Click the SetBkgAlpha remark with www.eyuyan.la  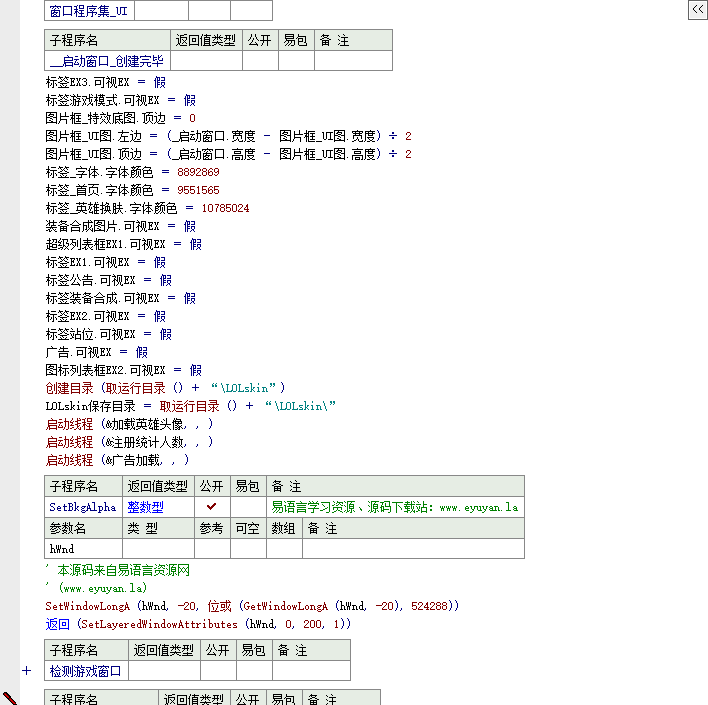pyautogui.click(x=394, y=507)
